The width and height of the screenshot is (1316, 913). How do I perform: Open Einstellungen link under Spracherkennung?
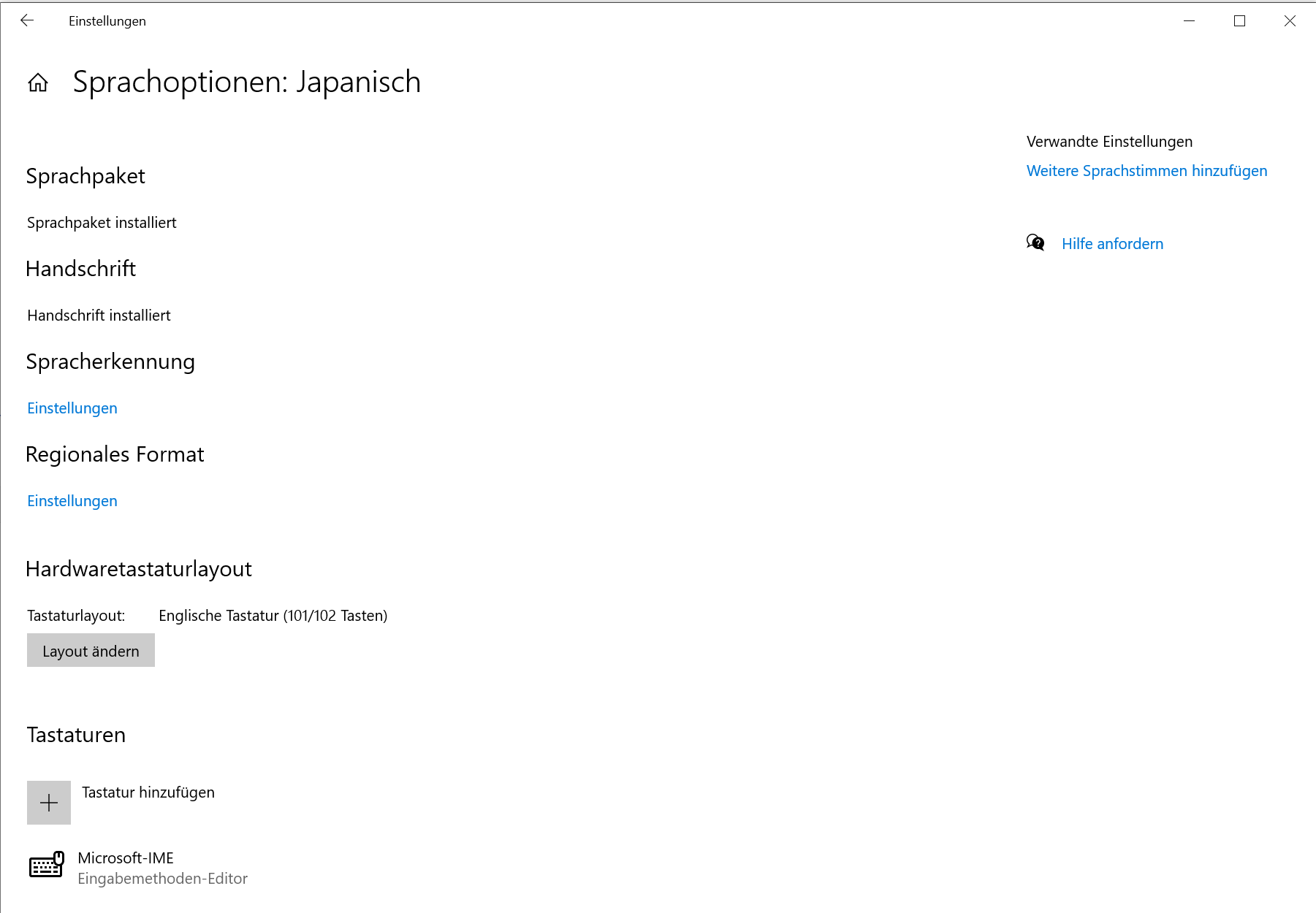coord(72,408)
